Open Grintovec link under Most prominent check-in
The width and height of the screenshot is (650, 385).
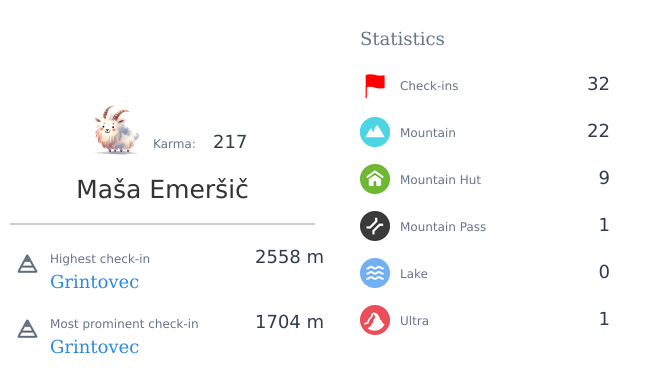95,347
